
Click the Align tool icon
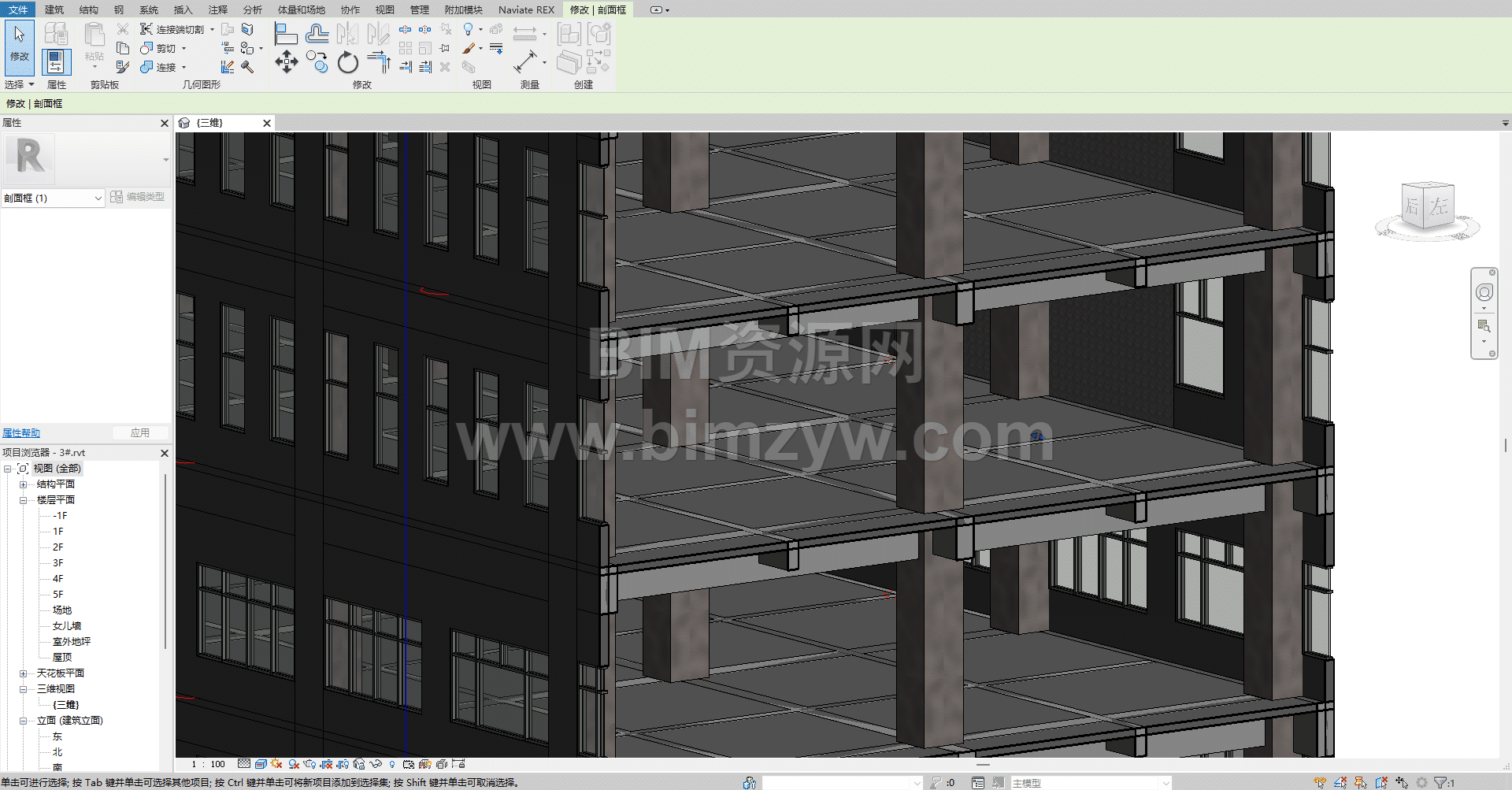click(x=286, y=34)
